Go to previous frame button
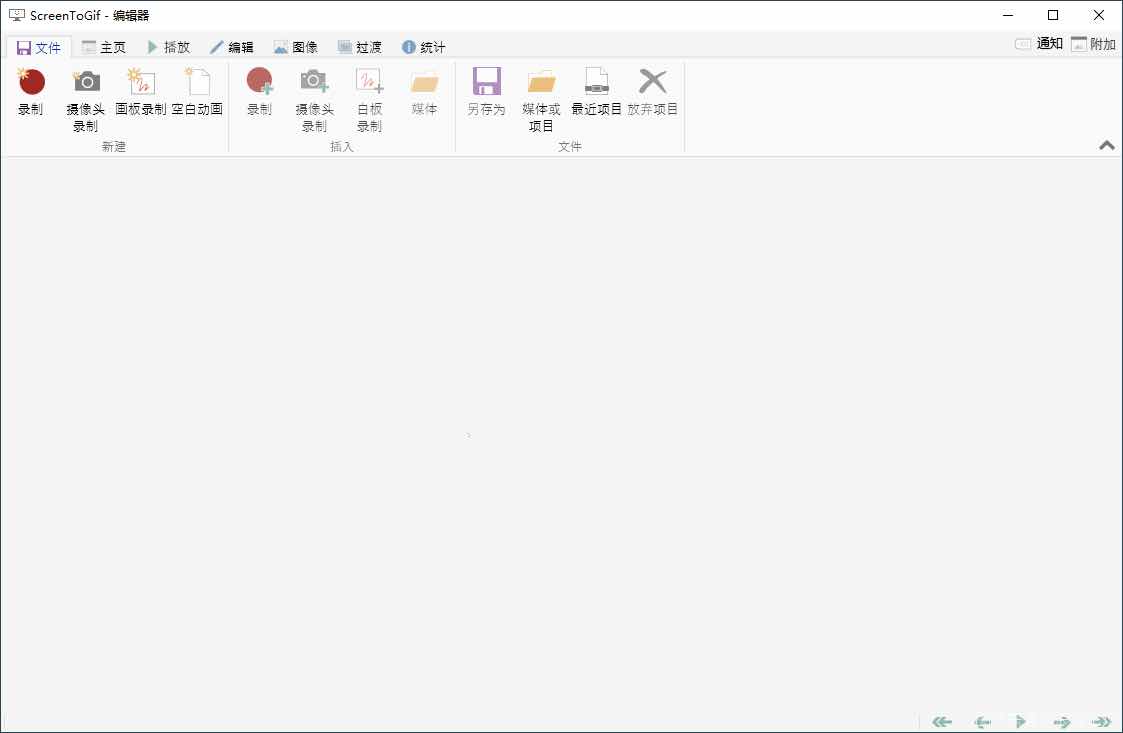The image size is (1123, 733). tap(983, 722)
